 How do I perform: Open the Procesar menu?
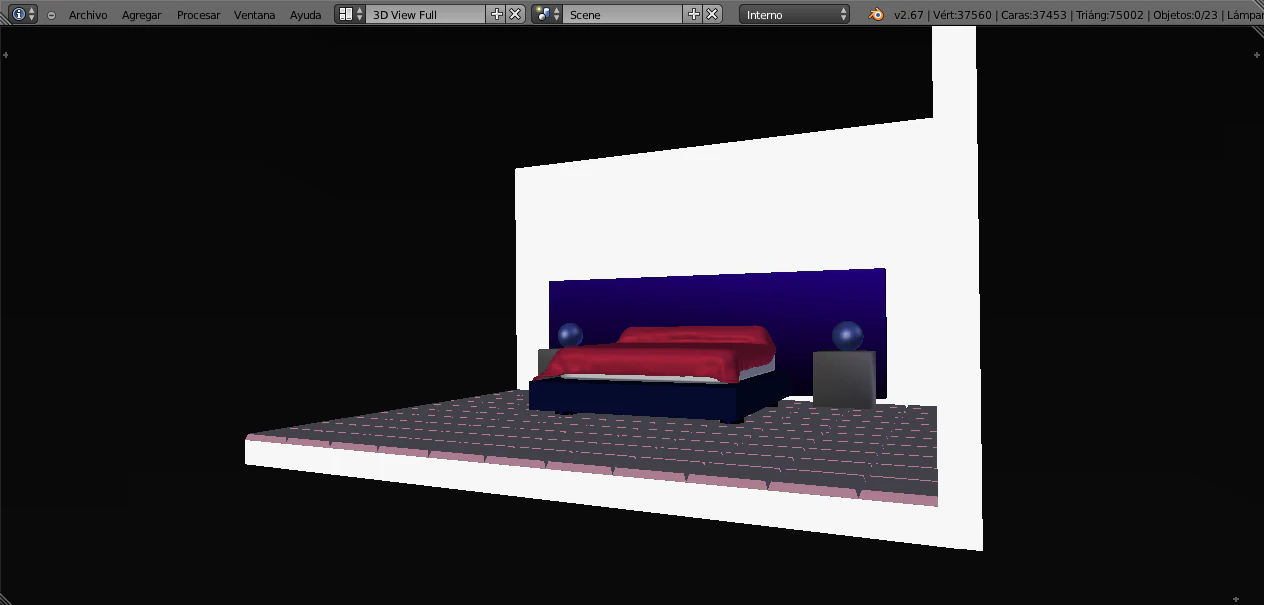pos(198,15)
